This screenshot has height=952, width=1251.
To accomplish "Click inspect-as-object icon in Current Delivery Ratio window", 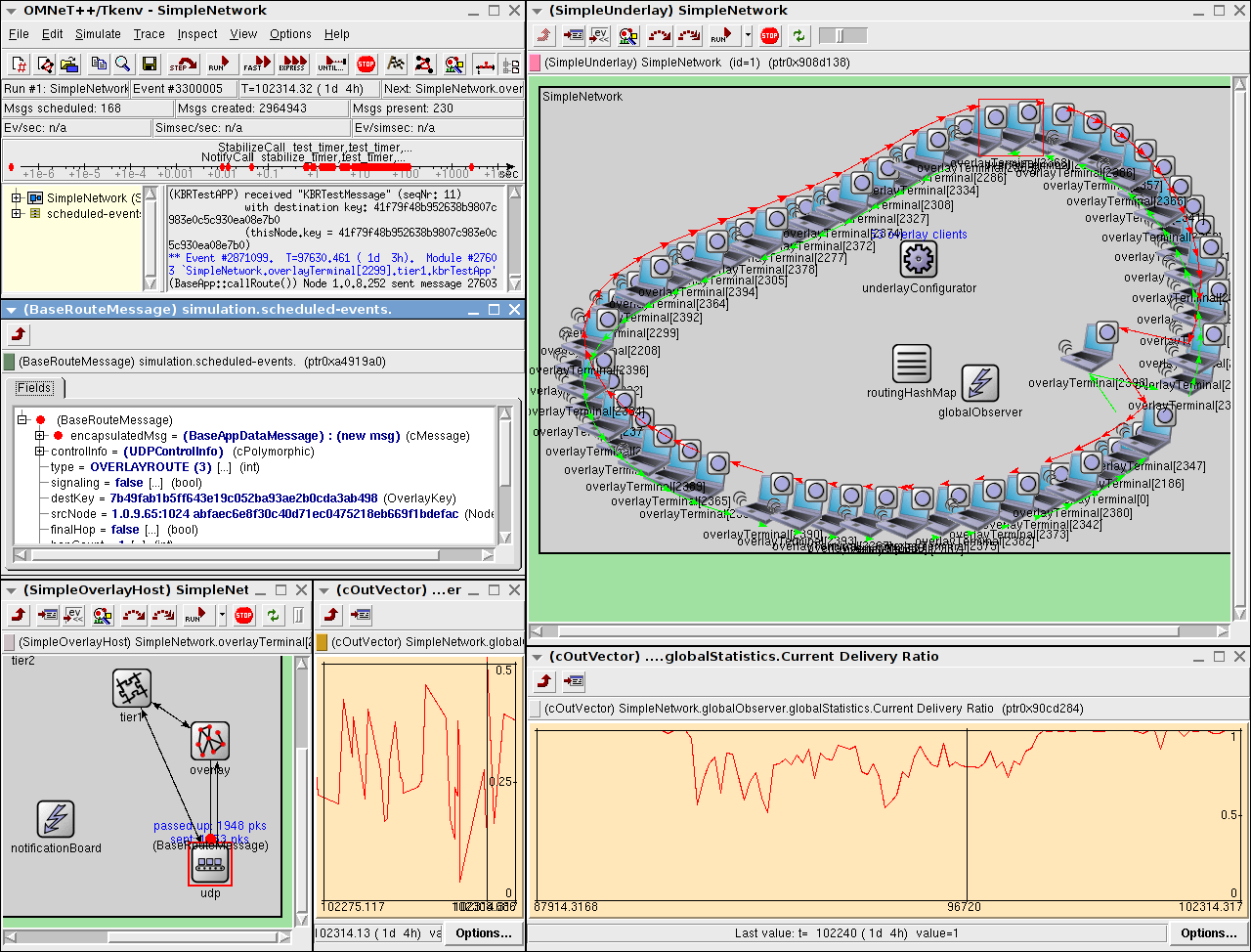I will click(574, 681).
